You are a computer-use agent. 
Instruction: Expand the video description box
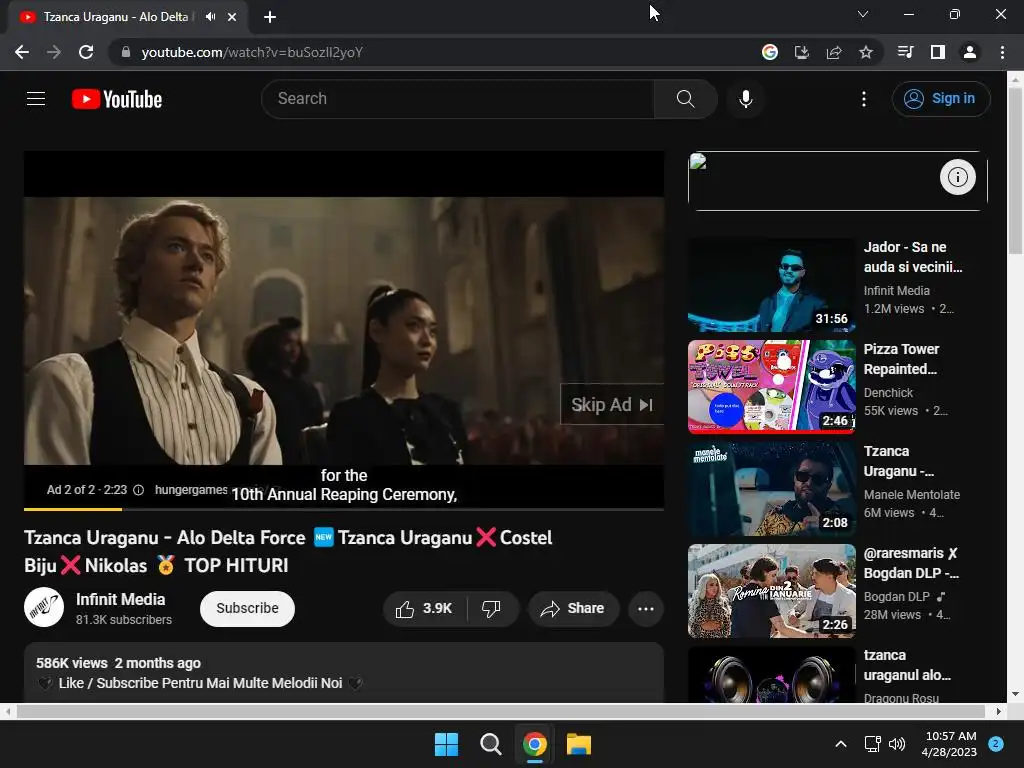344,673
